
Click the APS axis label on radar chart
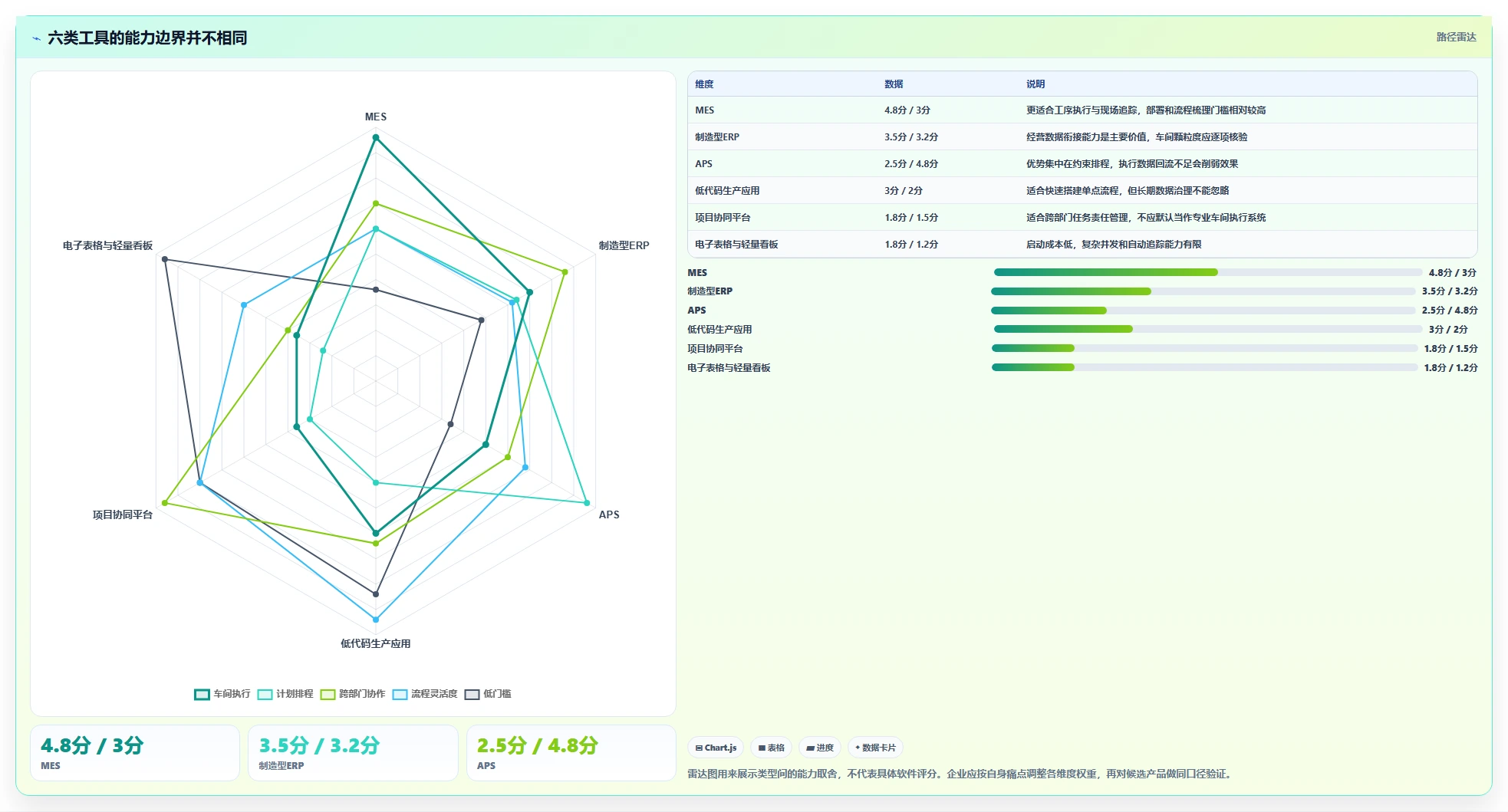(609, 514)
